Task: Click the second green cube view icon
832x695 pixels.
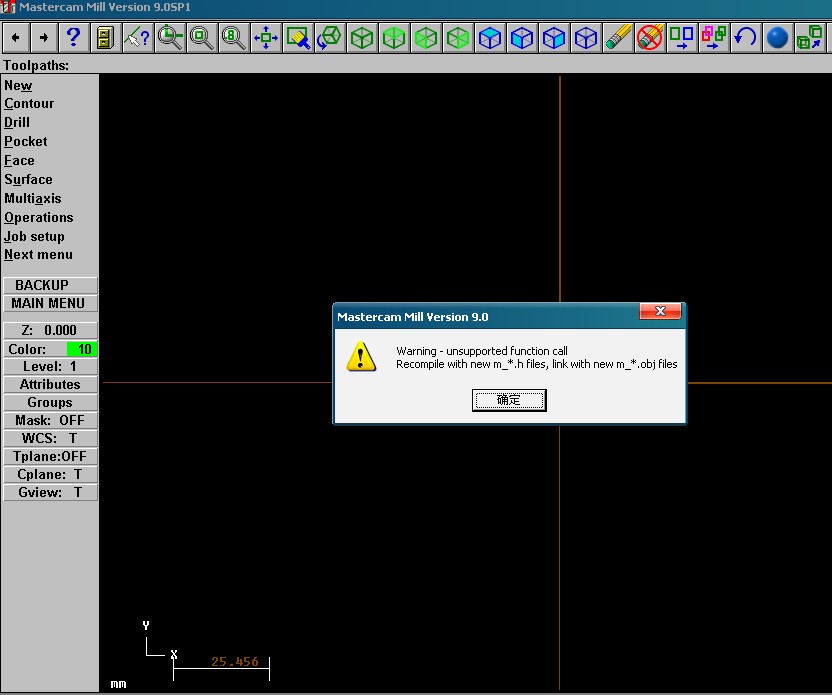Action: coord(394,38)
